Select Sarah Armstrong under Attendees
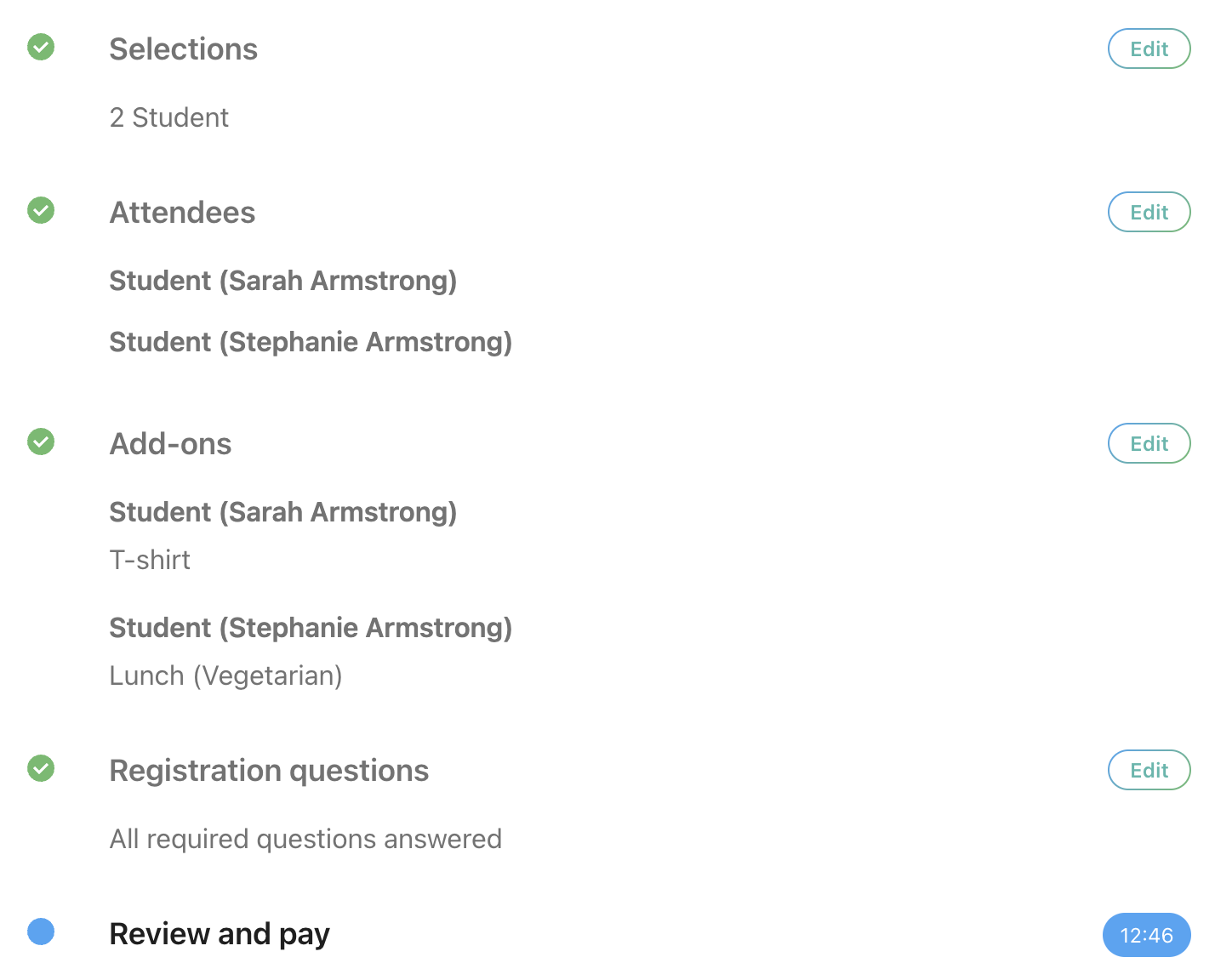This screenshot has width=1215, height=980. (282, 281)
